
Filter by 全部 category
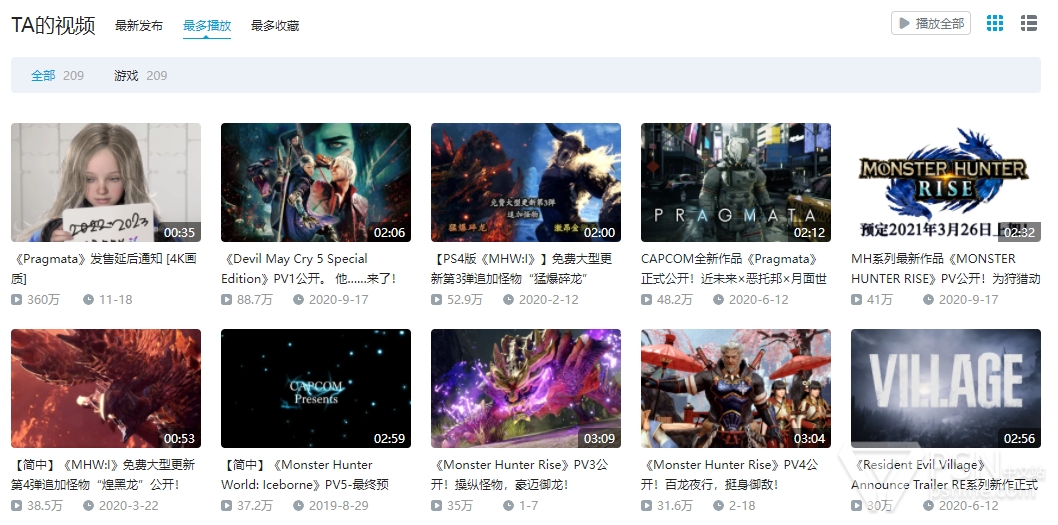43,75
